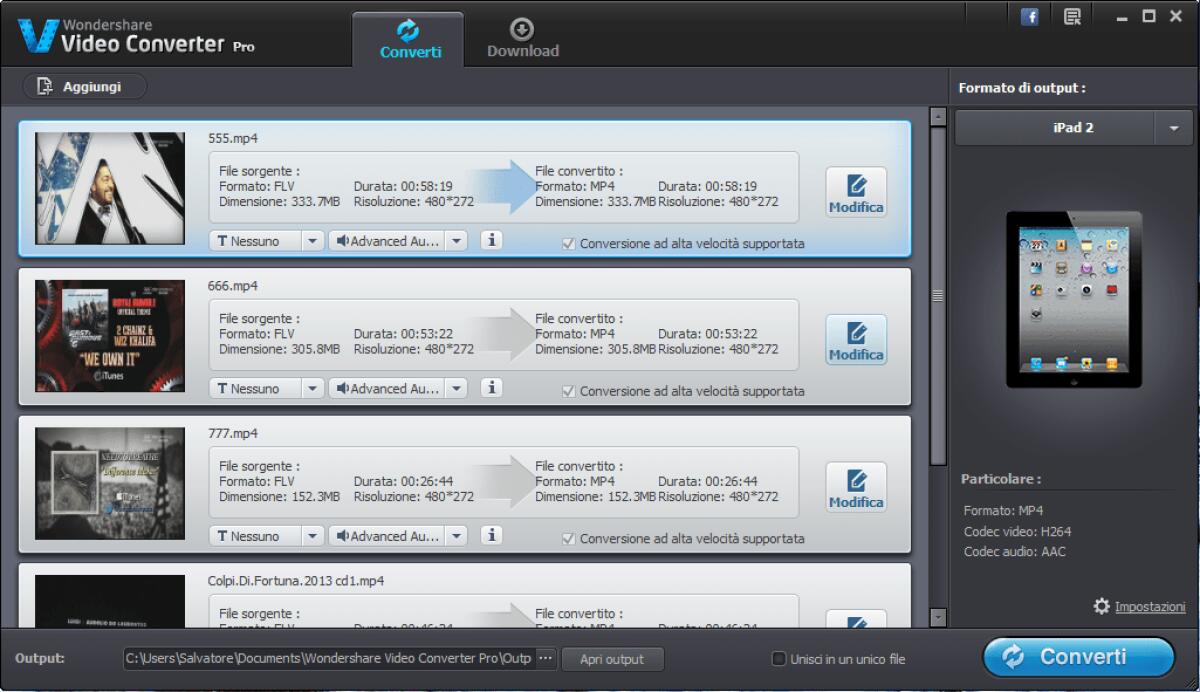Click the Aggiungi add-file icon
The width and height of the screenshot is (1200, 692).
44,86
